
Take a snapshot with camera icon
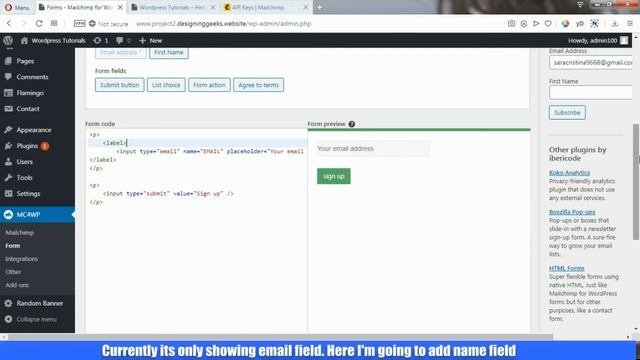click(x=511, y=24)
